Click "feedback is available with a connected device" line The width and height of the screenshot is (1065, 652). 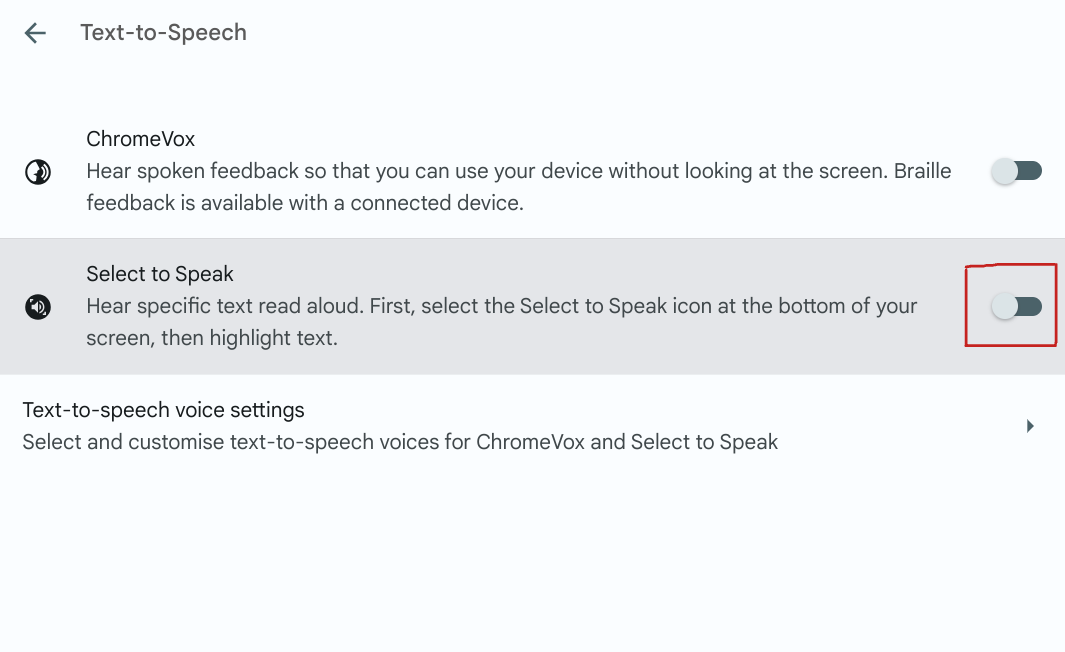click(x=305, y=203)
